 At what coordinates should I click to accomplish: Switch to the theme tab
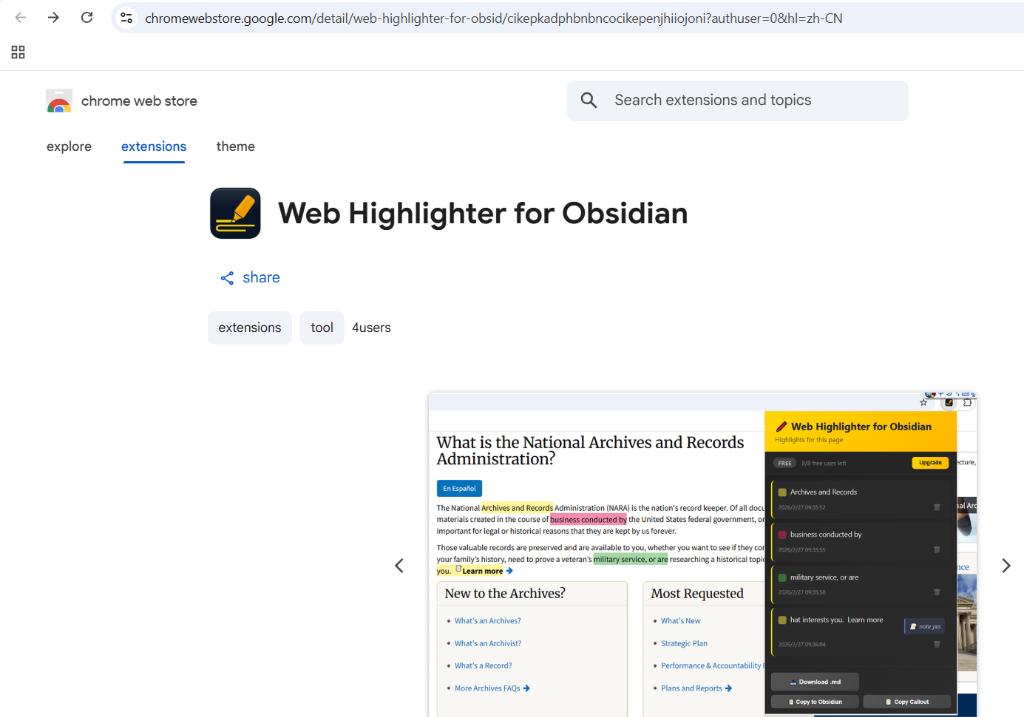[x=235, y=146]
